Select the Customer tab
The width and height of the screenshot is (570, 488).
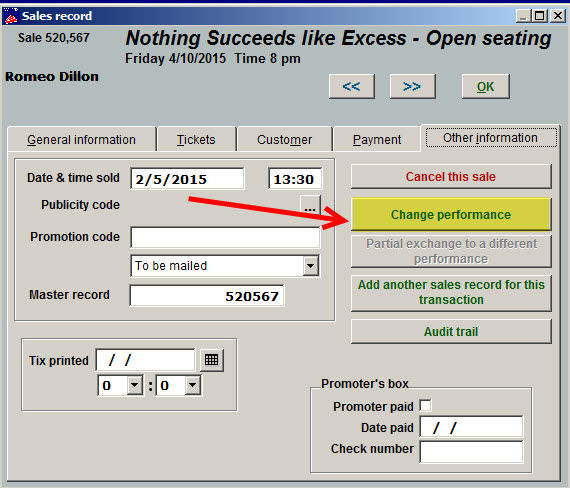[x=284, y=140]
